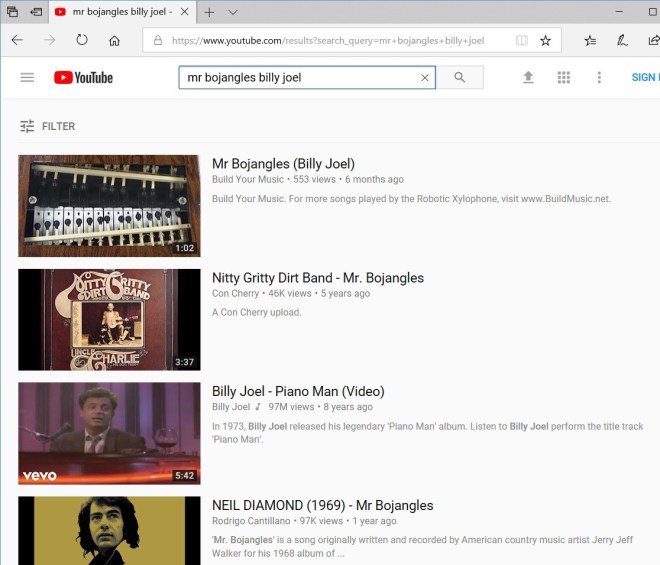660x565 pixels.
Task: Click the 'A Con Cherry upload.' description
Action: [x=256, y=312]
